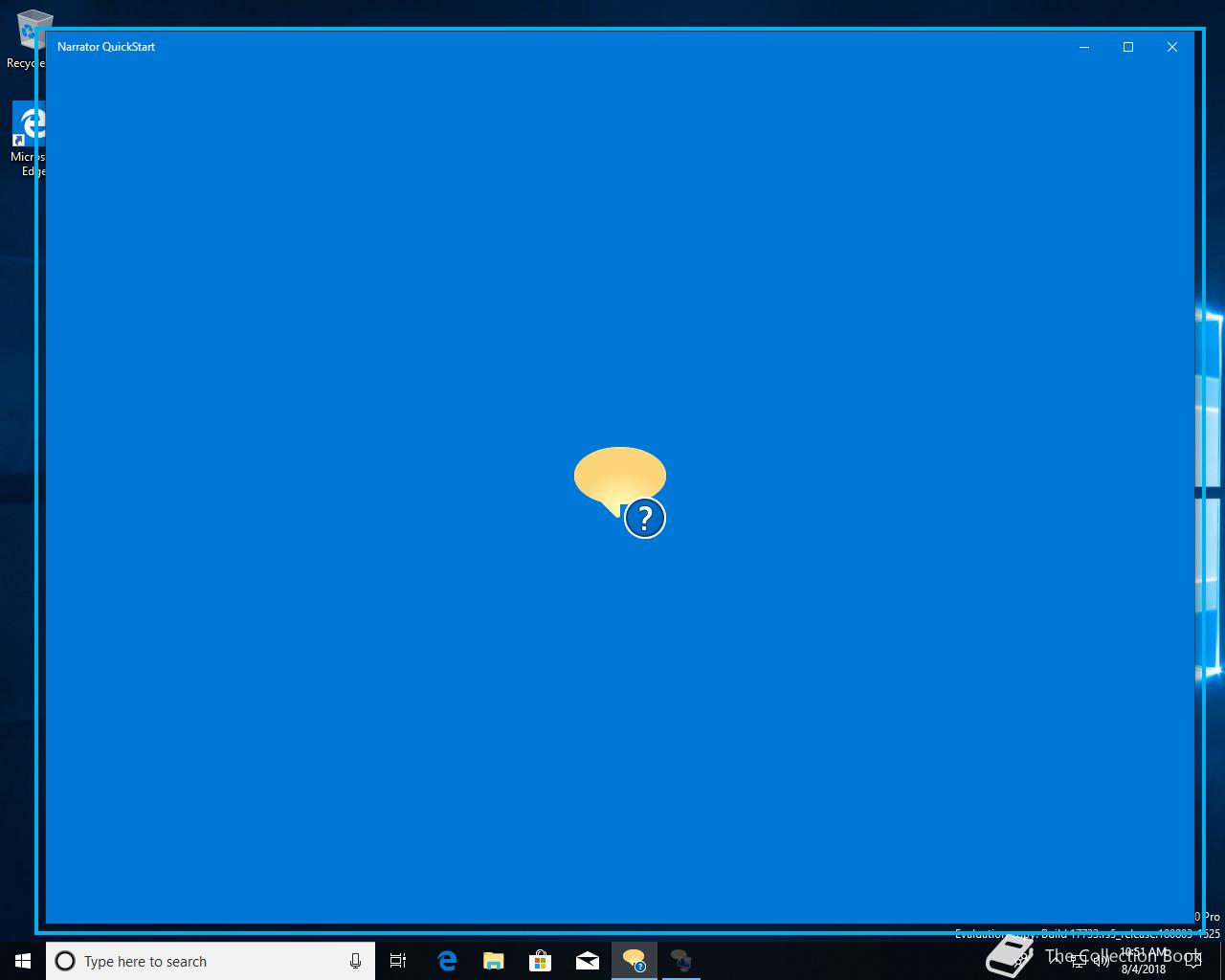Click the Narrator QuickStart title text
1225x980 pixels.
point(106,47)
